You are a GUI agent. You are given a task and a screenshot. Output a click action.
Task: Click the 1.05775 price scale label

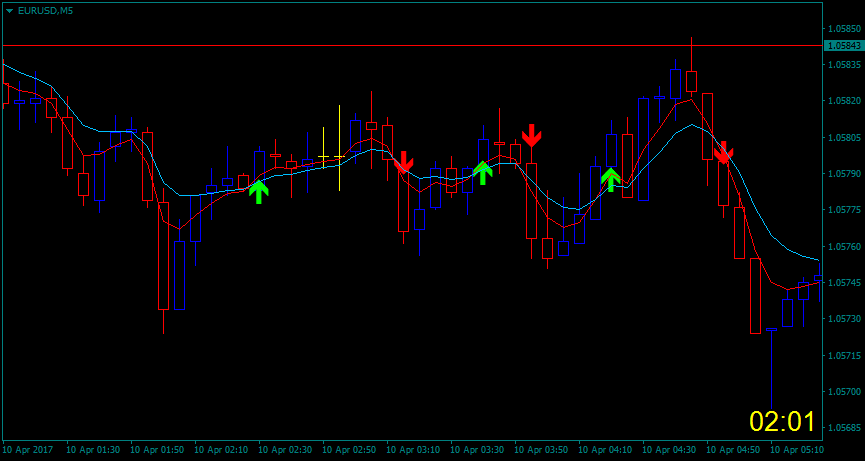[x=844, y=210]
